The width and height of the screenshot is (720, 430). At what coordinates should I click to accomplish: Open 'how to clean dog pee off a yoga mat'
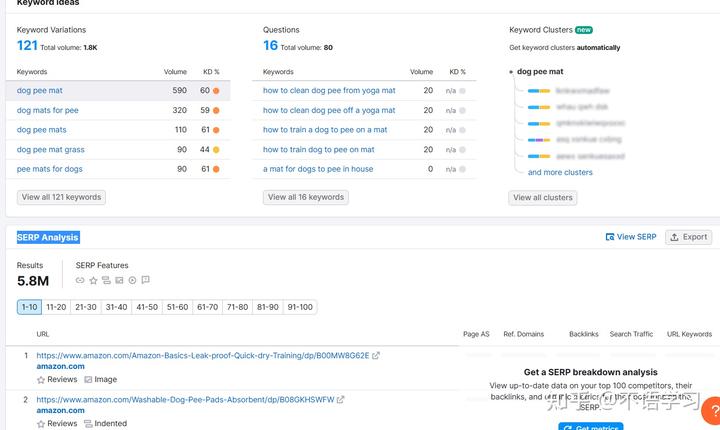(329, 110)
